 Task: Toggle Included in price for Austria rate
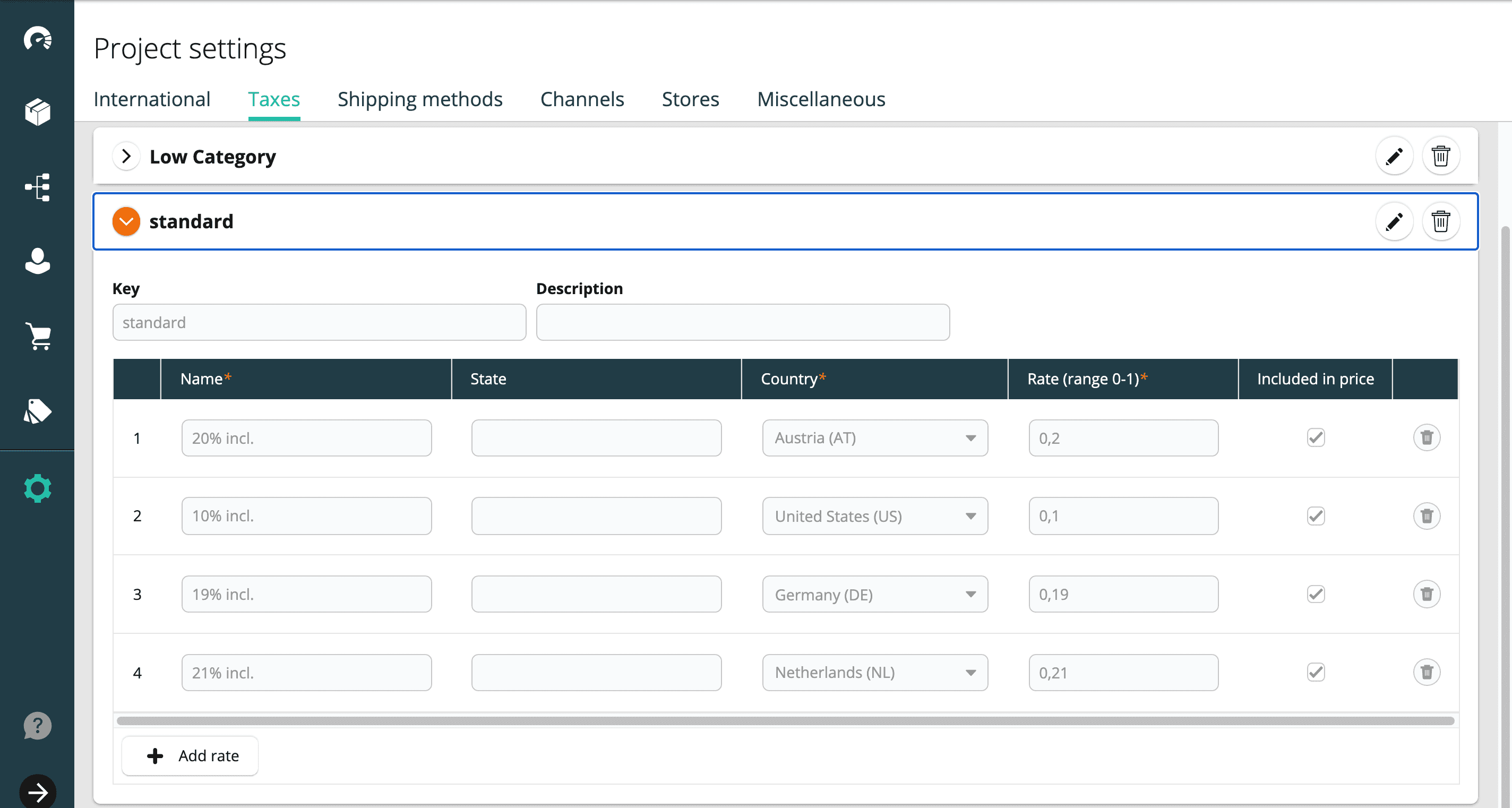tap(1316, 438)
